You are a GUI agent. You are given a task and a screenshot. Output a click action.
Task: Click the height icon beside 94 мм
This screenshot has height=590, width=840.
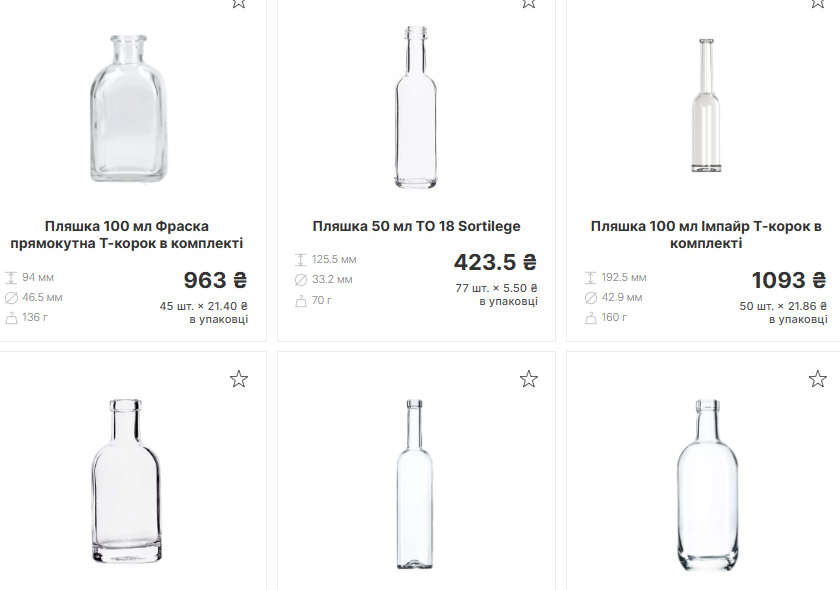click(11, 277)
